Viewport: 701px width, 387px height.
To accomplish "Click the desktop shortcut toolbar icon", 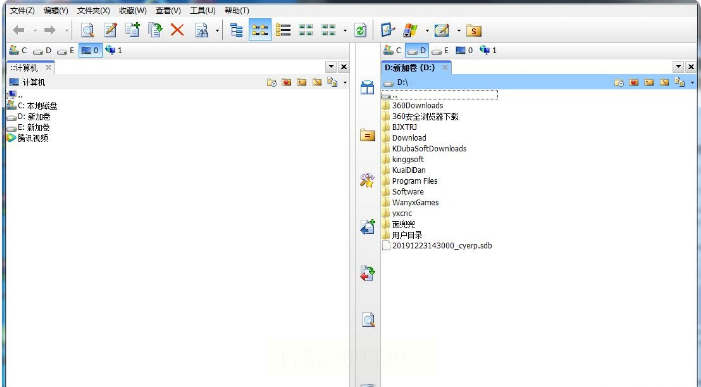I will point(388,30).
